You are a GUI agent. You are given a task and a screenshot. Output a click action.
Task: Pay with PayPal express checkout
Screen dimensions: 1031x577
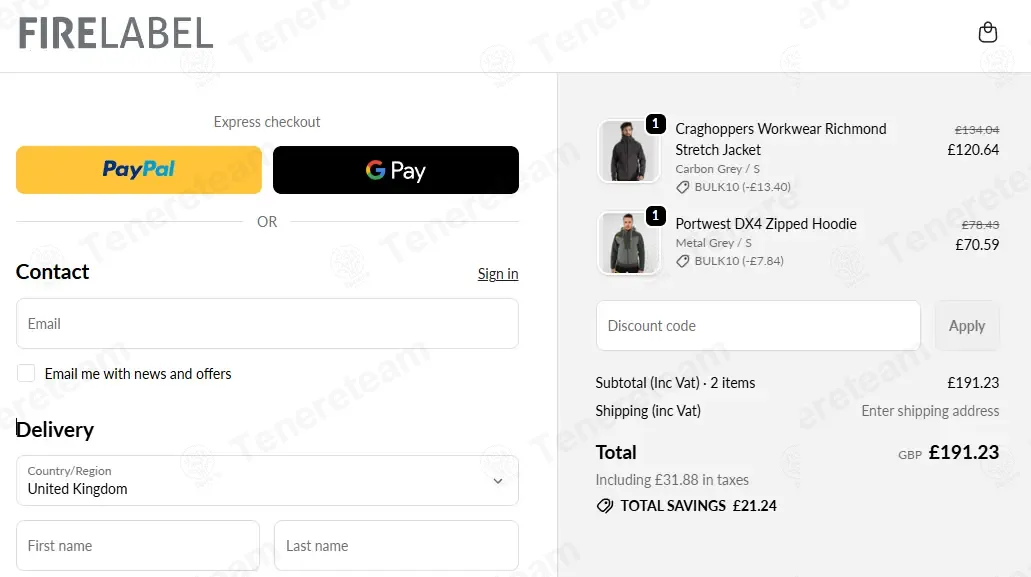[139, 170]
